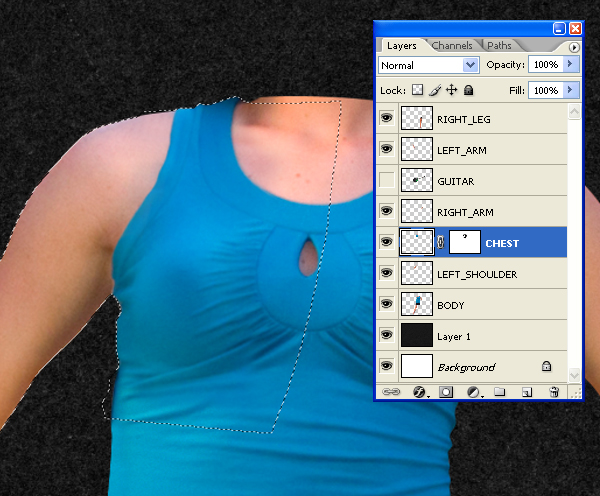This screenshot has height=496, width=600.
Task: Click link layers chain icon
Action: [391, 392]
